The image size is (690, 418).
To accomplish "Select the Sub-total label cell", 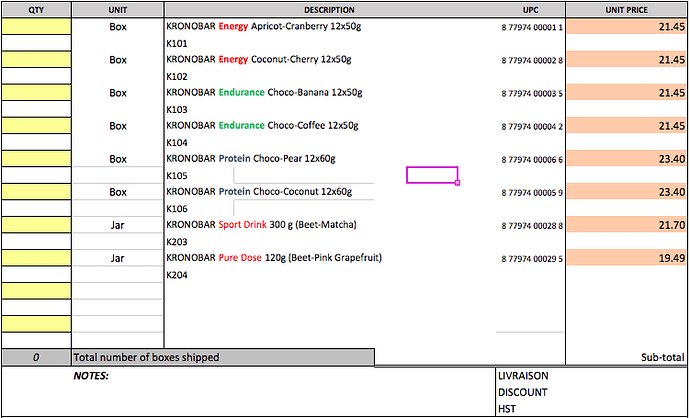I will click(661, 357).
